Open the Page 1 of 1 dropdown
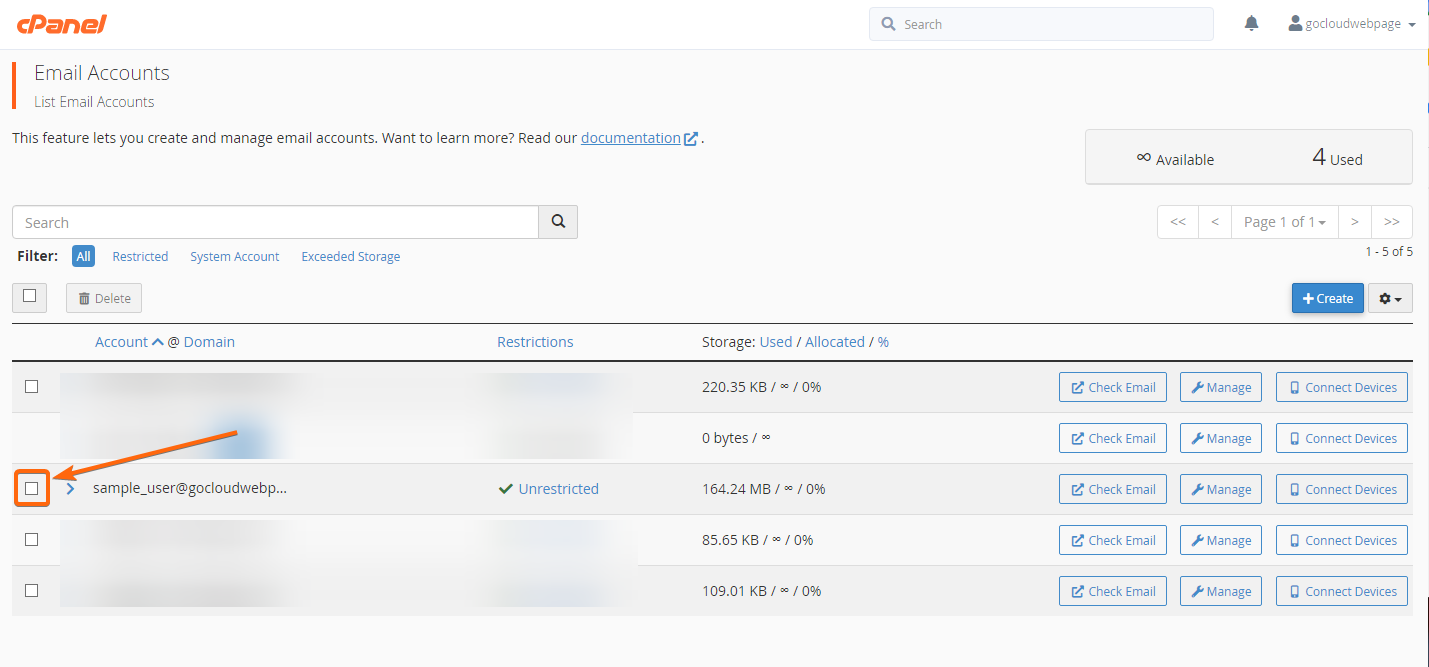The height and width of the screenshot is (667, 1429). point(1285,222)
